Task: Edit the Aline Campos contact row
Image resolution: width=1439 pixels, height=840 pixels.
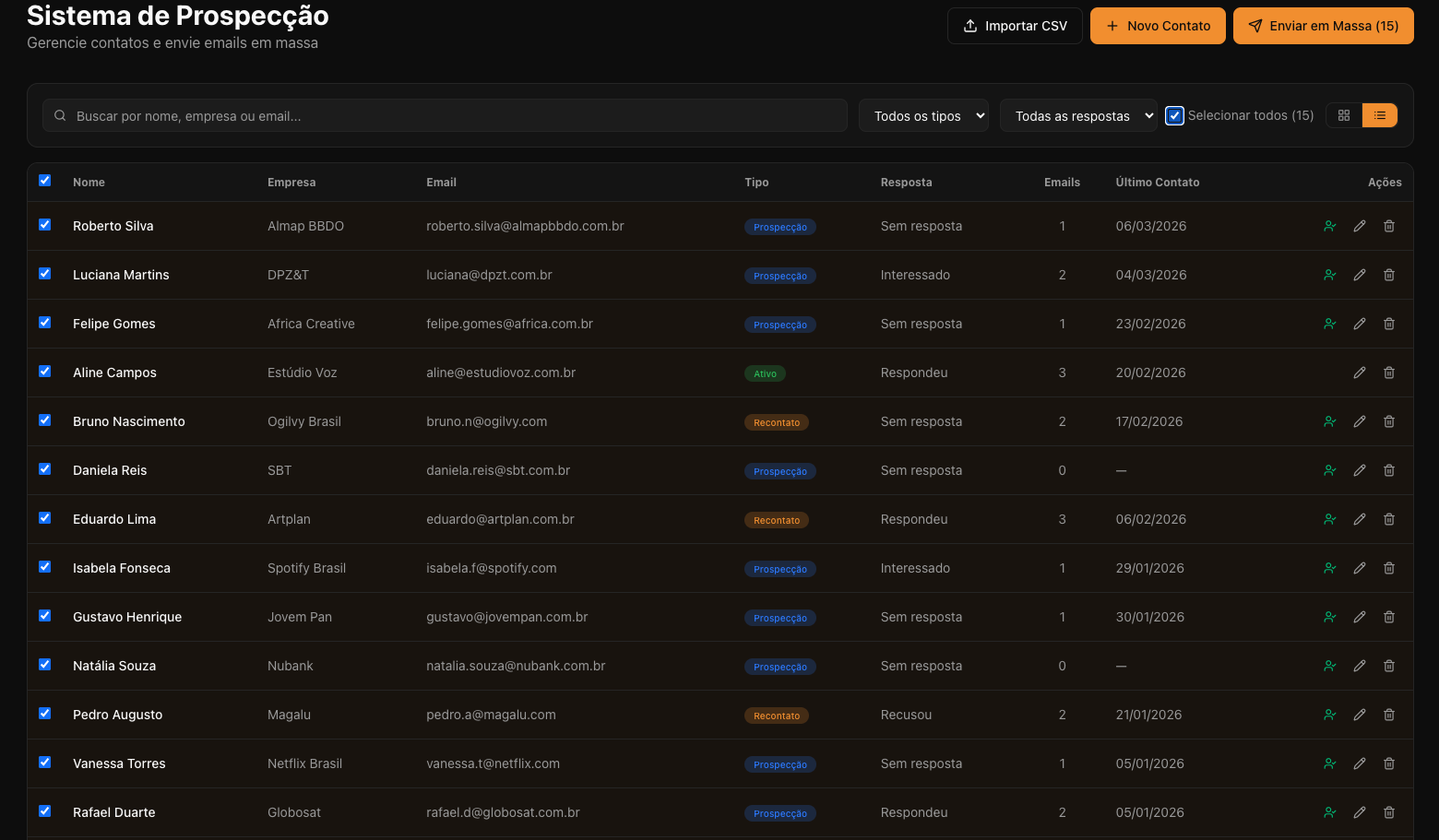Action: pos(1359,373)
